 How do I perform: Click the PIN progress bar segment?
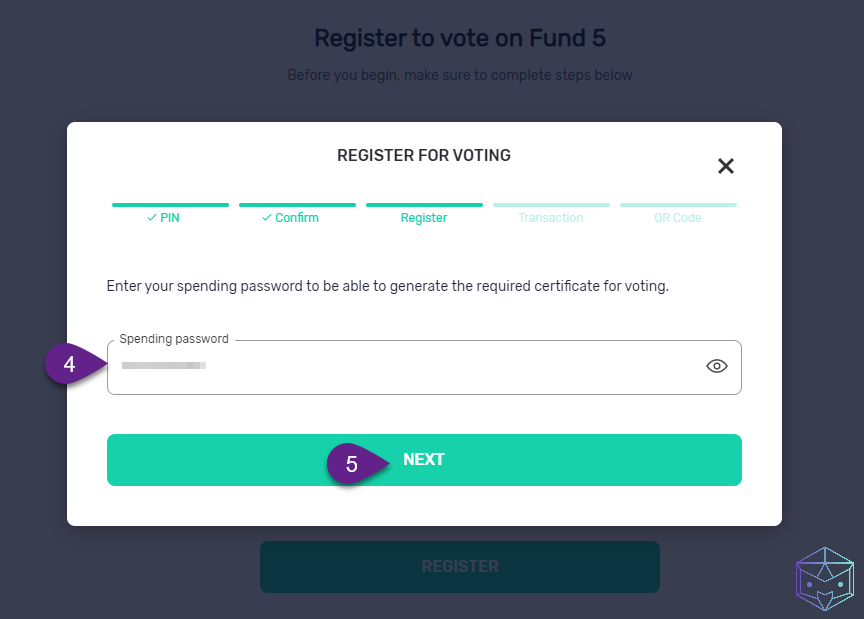(x=170, y=205)
